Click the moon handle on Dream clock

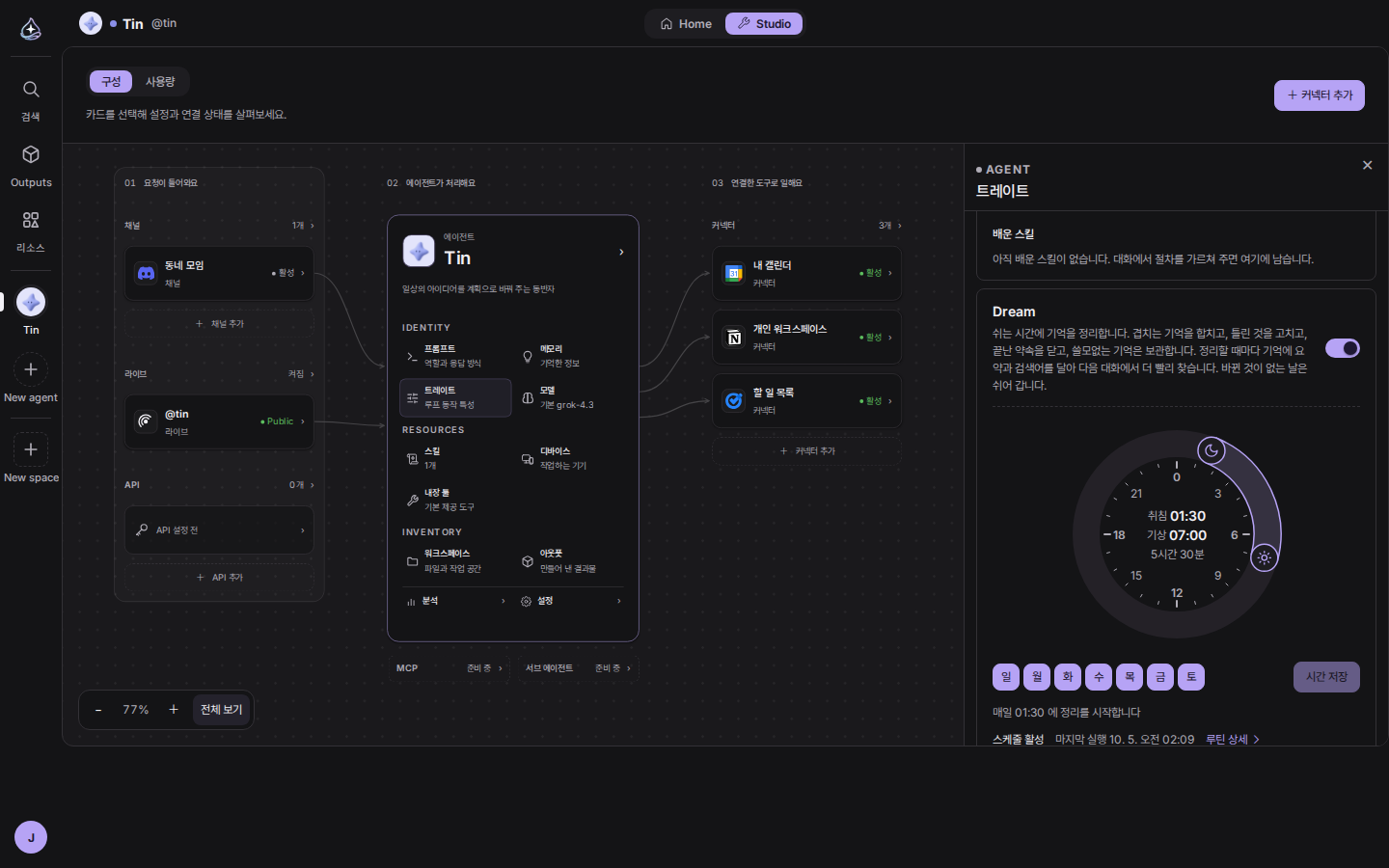coord(1212,449)
